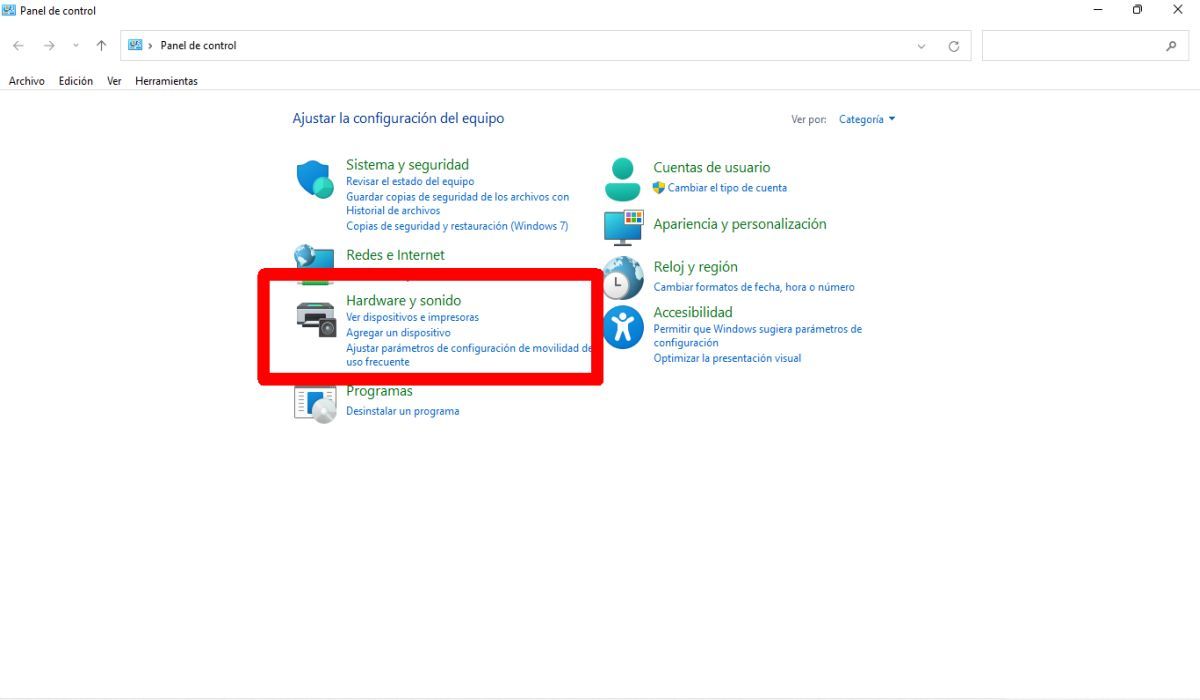
Task: Go forward with the forward arrow
Action: pyautogui.click(x=48, y=46)
